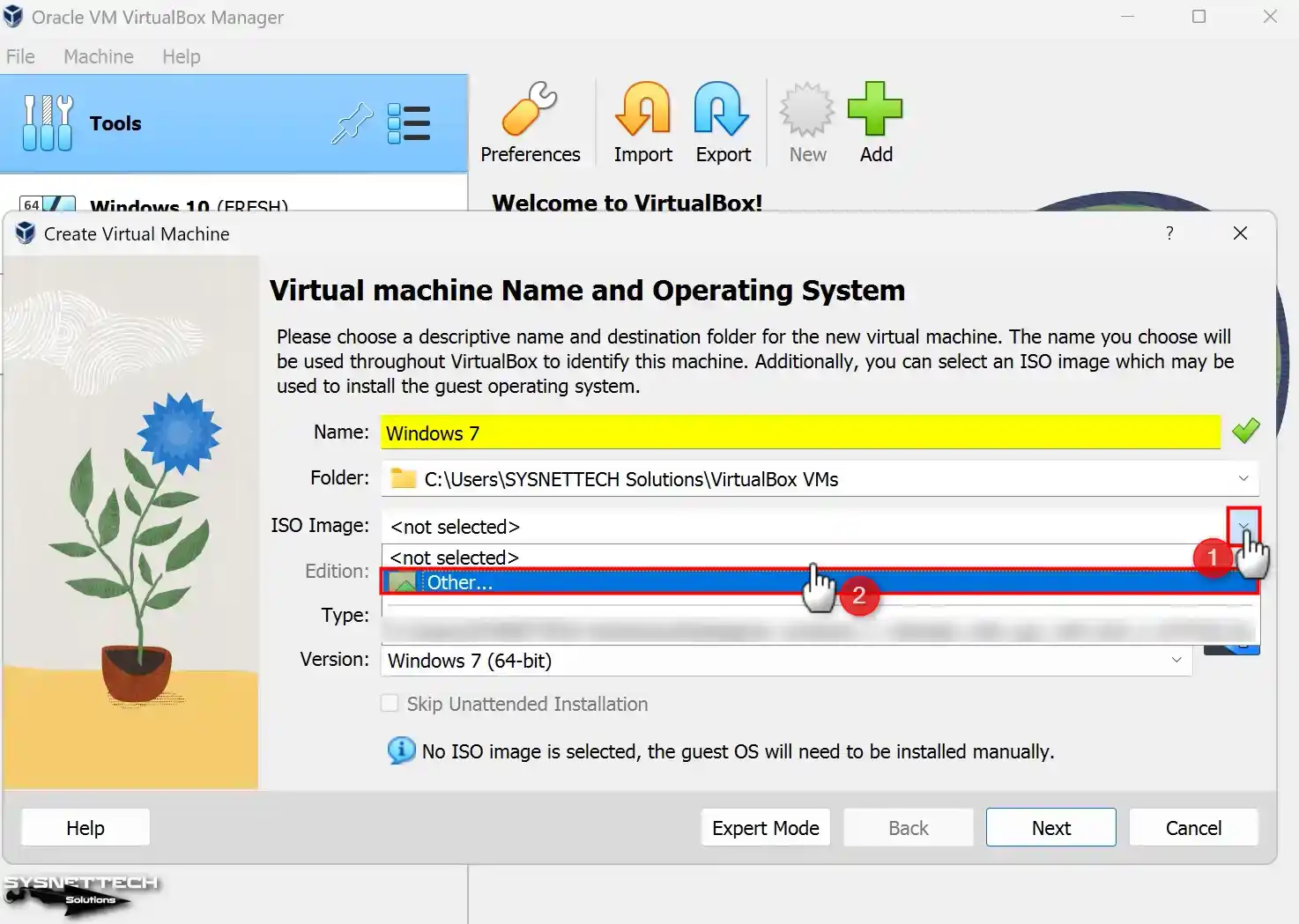Click the Help button in the dialog
The image size is (1299, 924).
[85, 827]
